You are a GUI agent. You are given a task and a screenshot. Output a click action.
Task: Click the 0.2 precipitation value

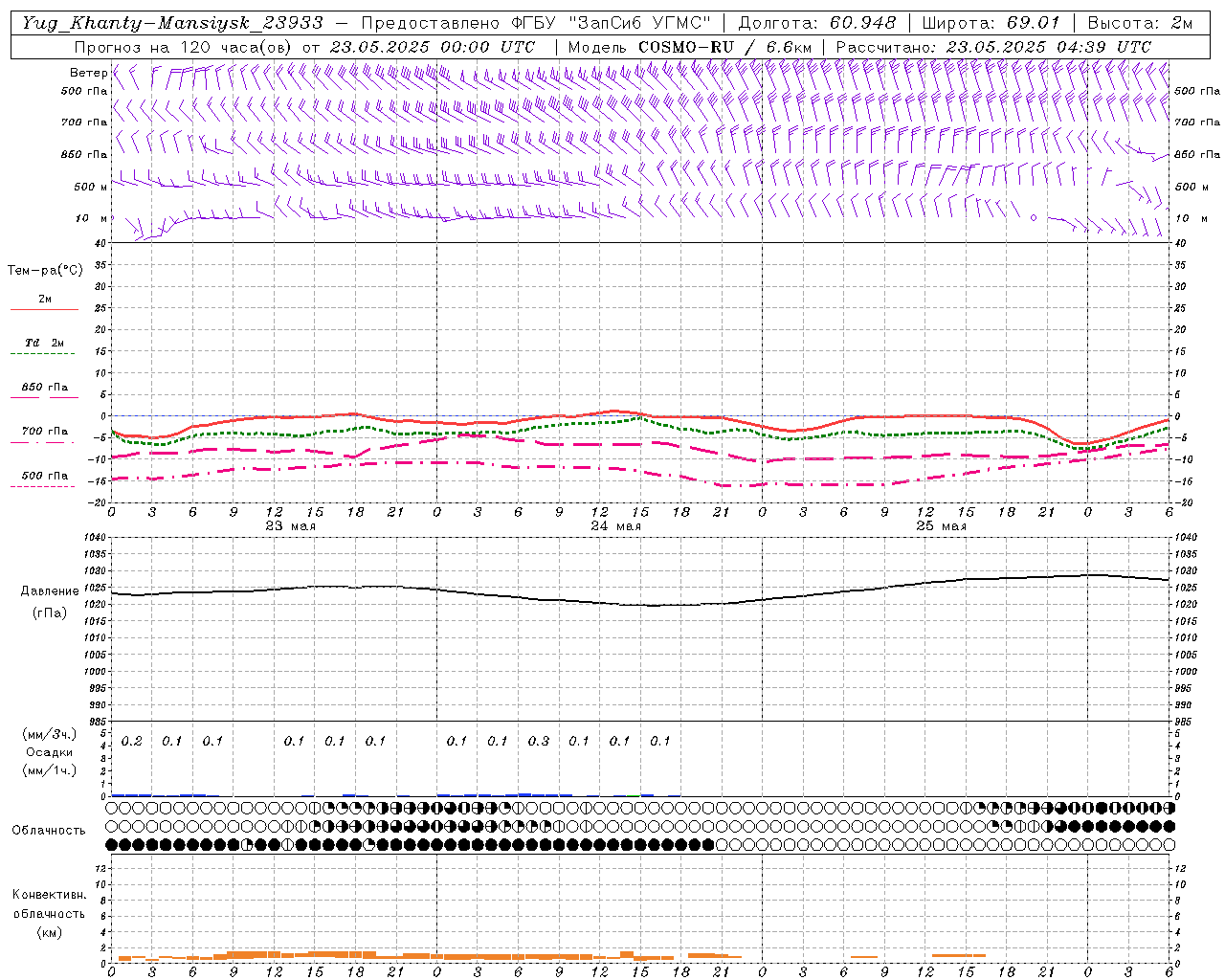131,741
